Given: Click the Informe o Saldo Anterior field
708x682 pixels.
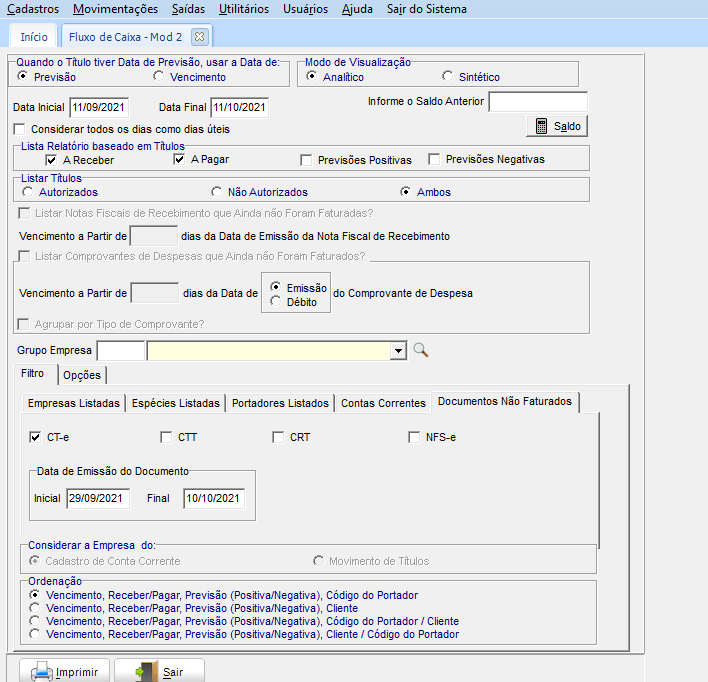Looking at the screenshot, I should tap(538, 102).
